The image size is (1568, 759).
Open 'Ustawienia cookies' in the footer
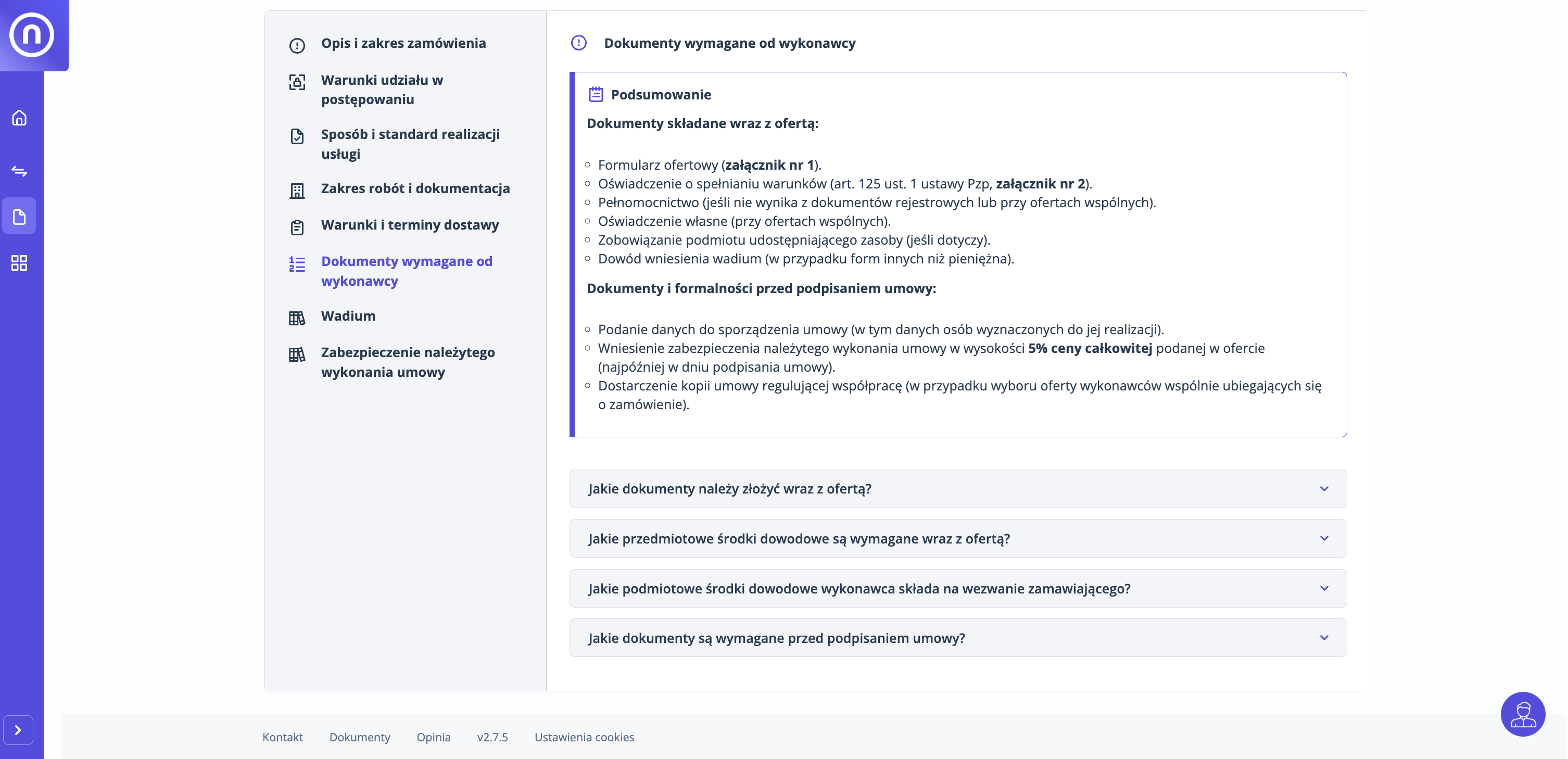click(x=584, y=737)
